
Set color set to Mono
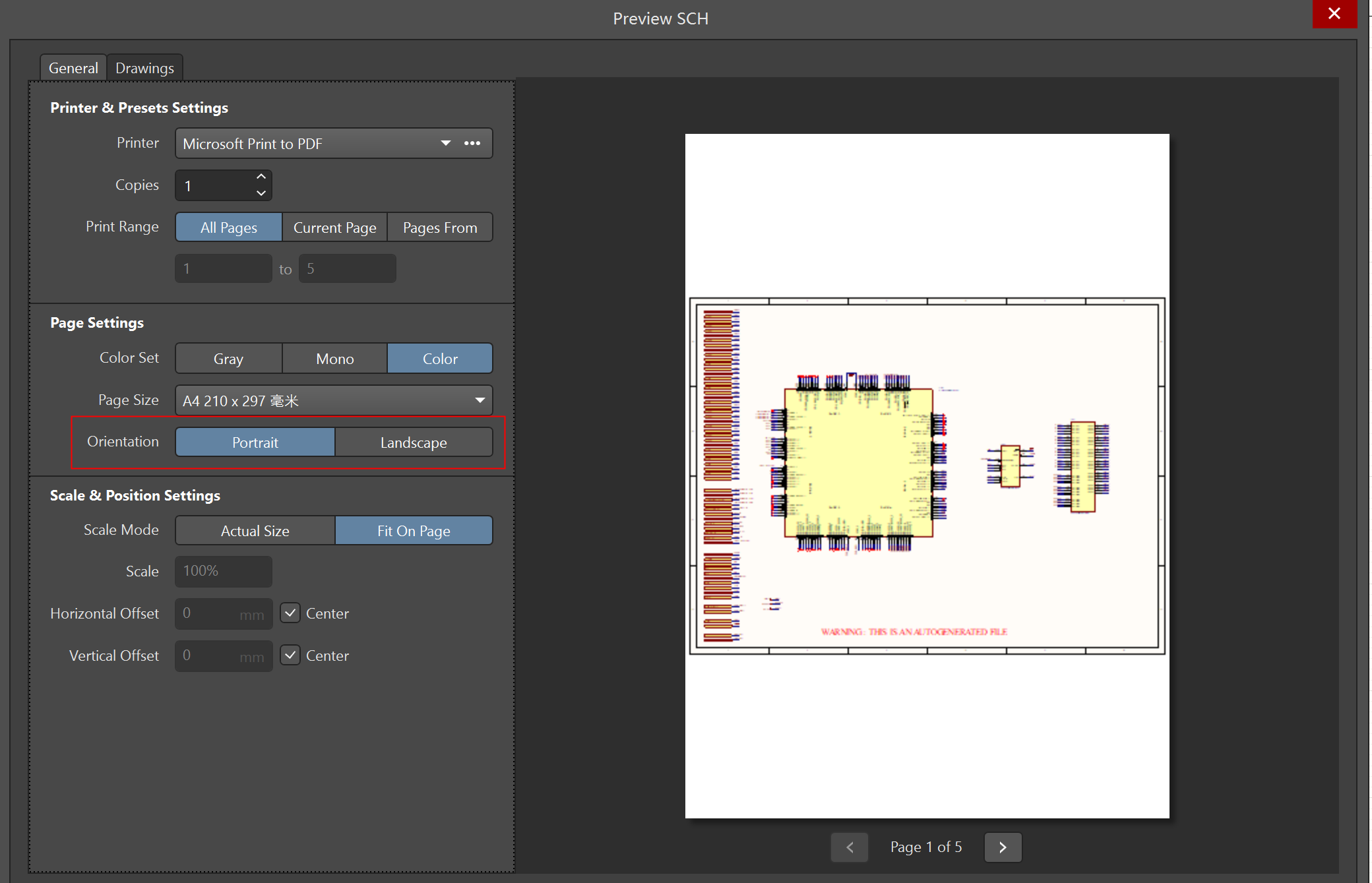click(x=334, y=359)
